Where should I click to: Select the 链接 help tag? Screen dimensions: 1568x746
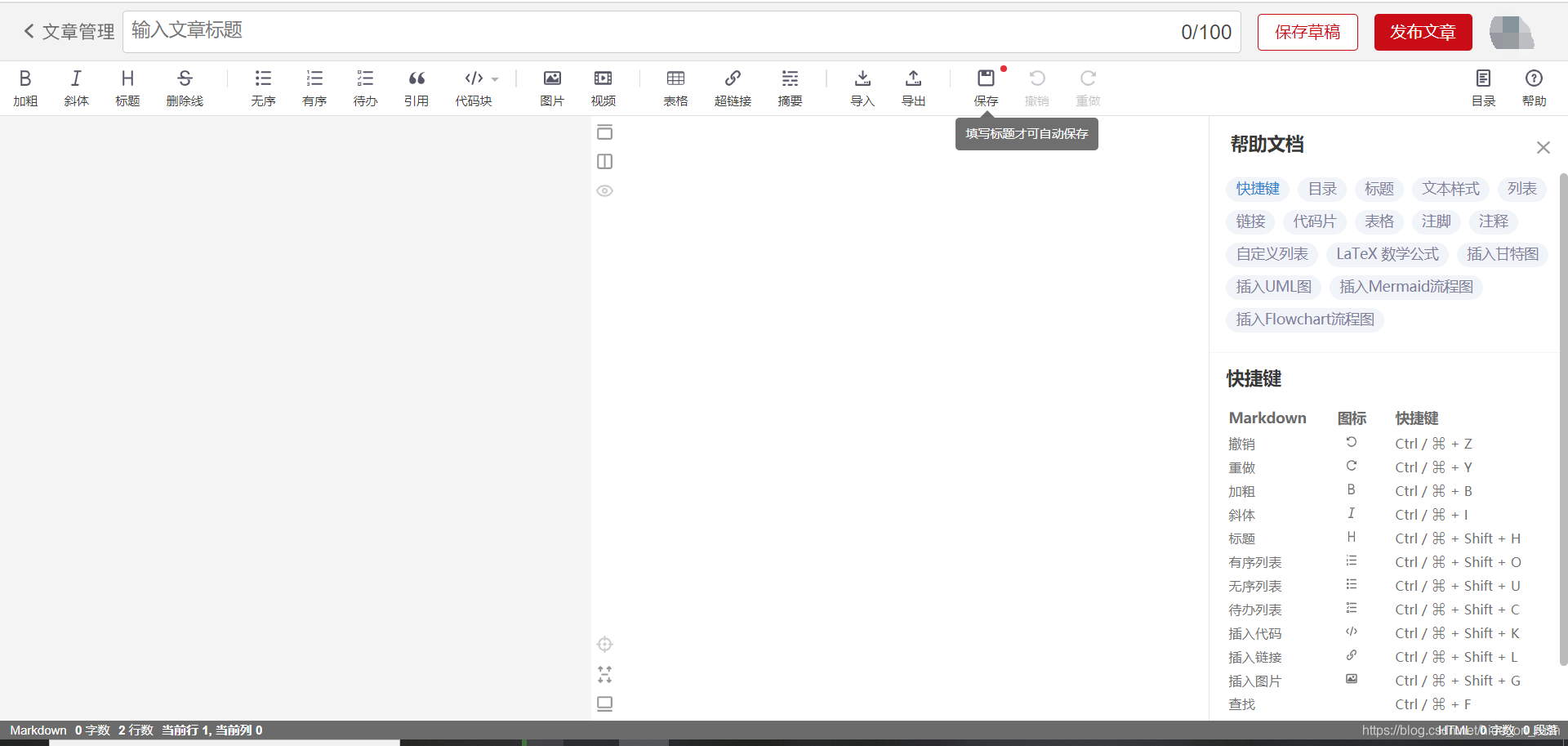[1250, 221]
